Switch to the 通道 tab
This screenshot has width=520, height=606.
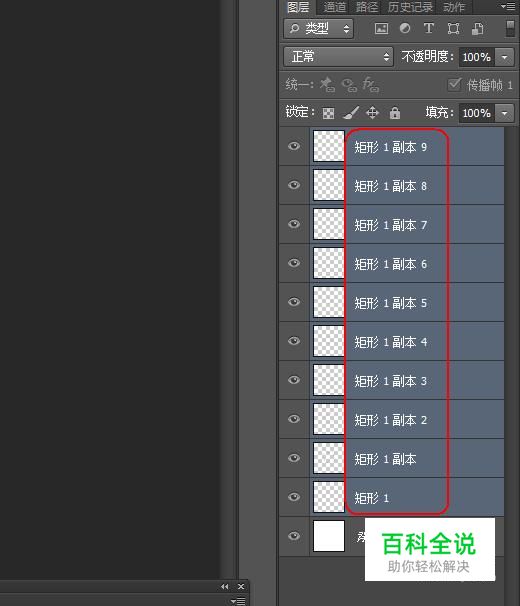(334, 7)
